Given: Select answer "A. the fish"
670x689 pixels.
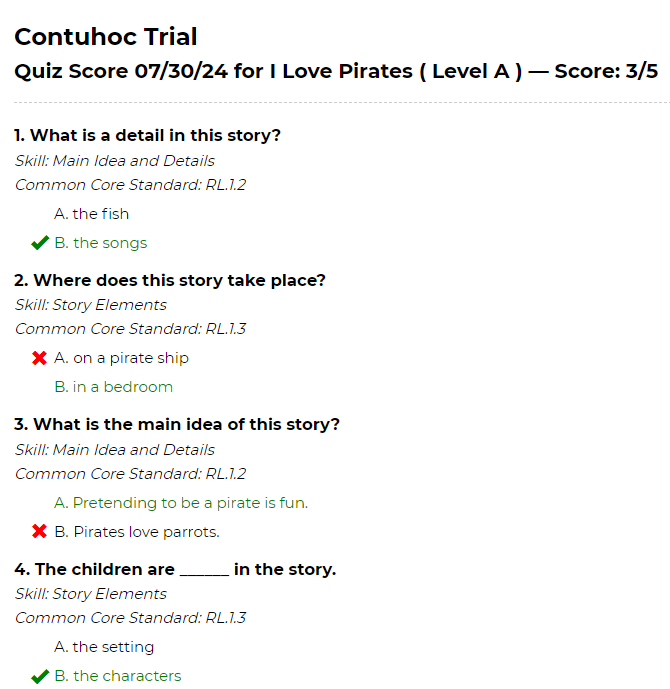Looking at the screenshot, I should click(x=91, y=214).
